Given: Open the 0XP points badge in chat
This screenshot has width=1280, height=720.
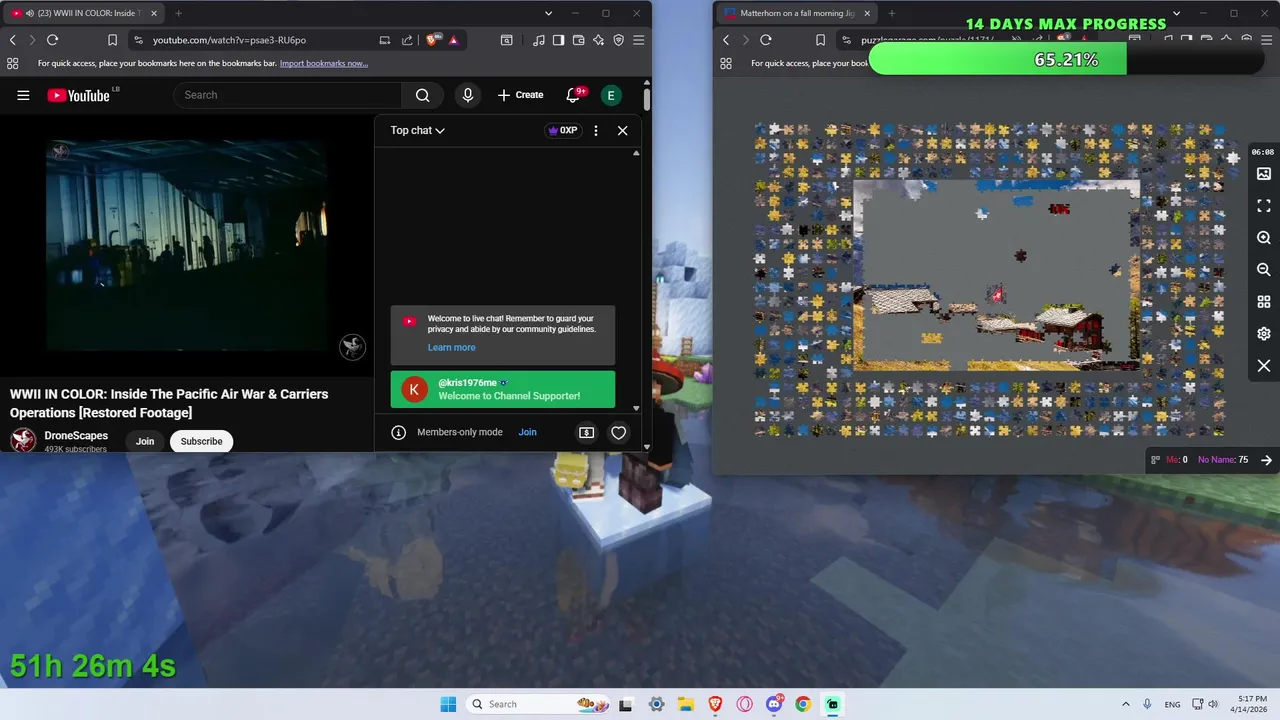Looking at the screenshot, I should [563, 130].
